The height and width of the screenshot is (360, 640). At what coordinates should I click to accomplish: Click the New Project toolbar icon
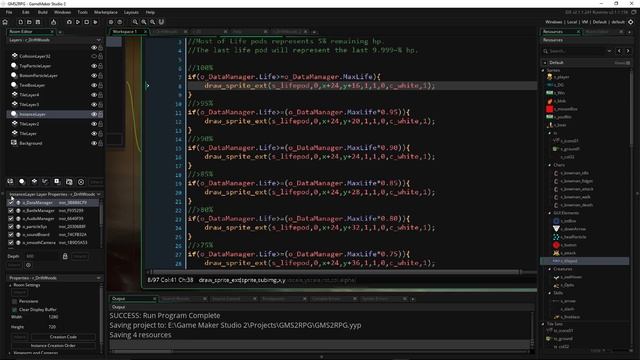(20, 22)
